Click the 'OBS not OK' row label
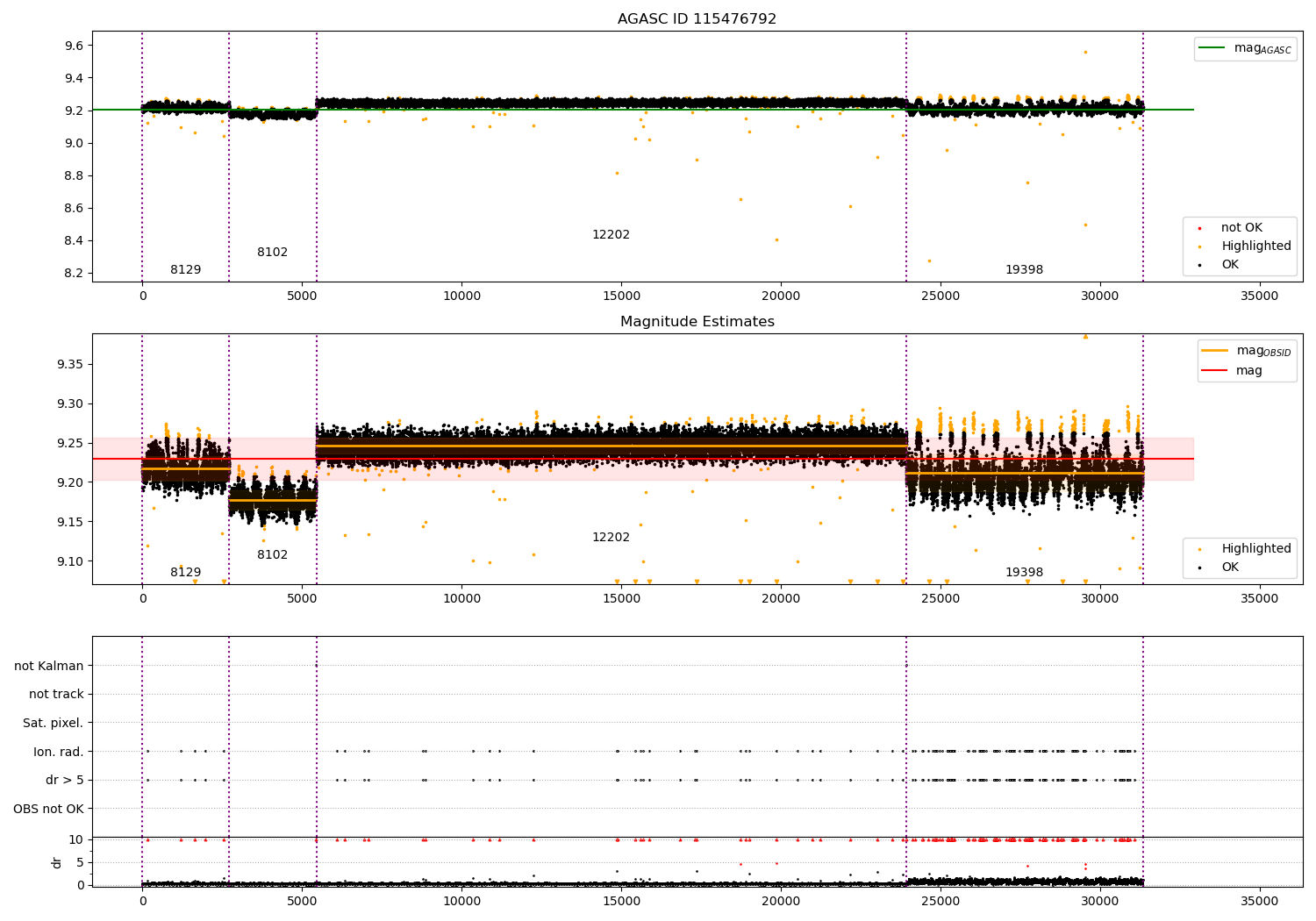The width and height of the screenshot is (1316, 921). coord(49,809)
